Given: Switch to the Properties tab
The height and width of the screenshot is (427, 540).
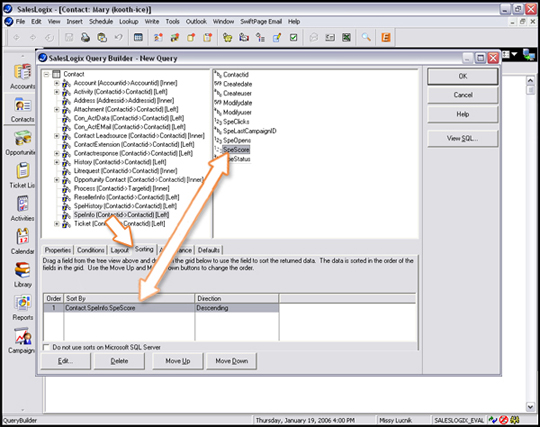Looking at the screenshot, I should click(58, 250).
